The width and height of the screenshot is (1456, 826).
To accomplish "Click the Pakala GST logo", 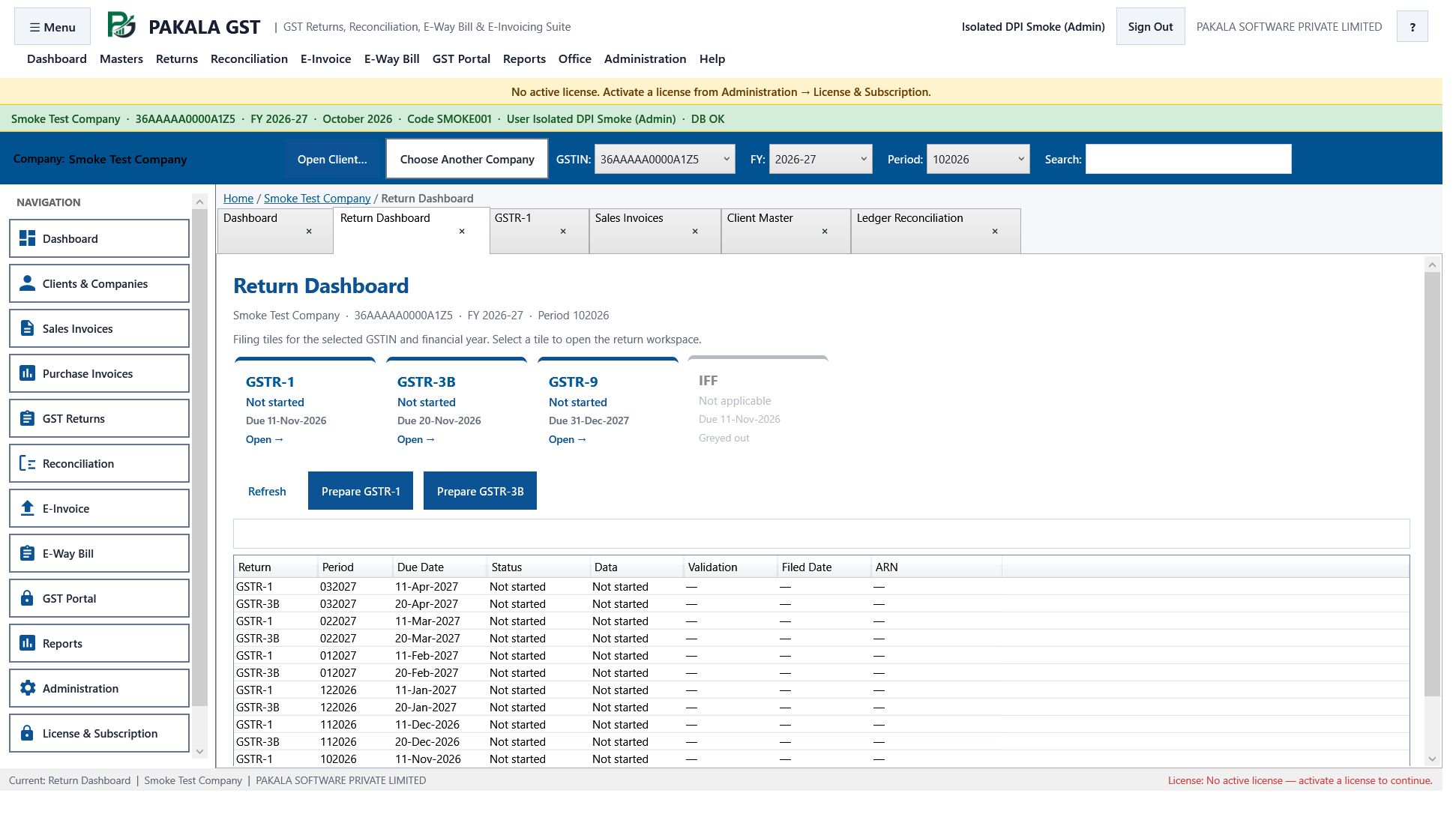I will pyautogui.click(x=121, y=25).
